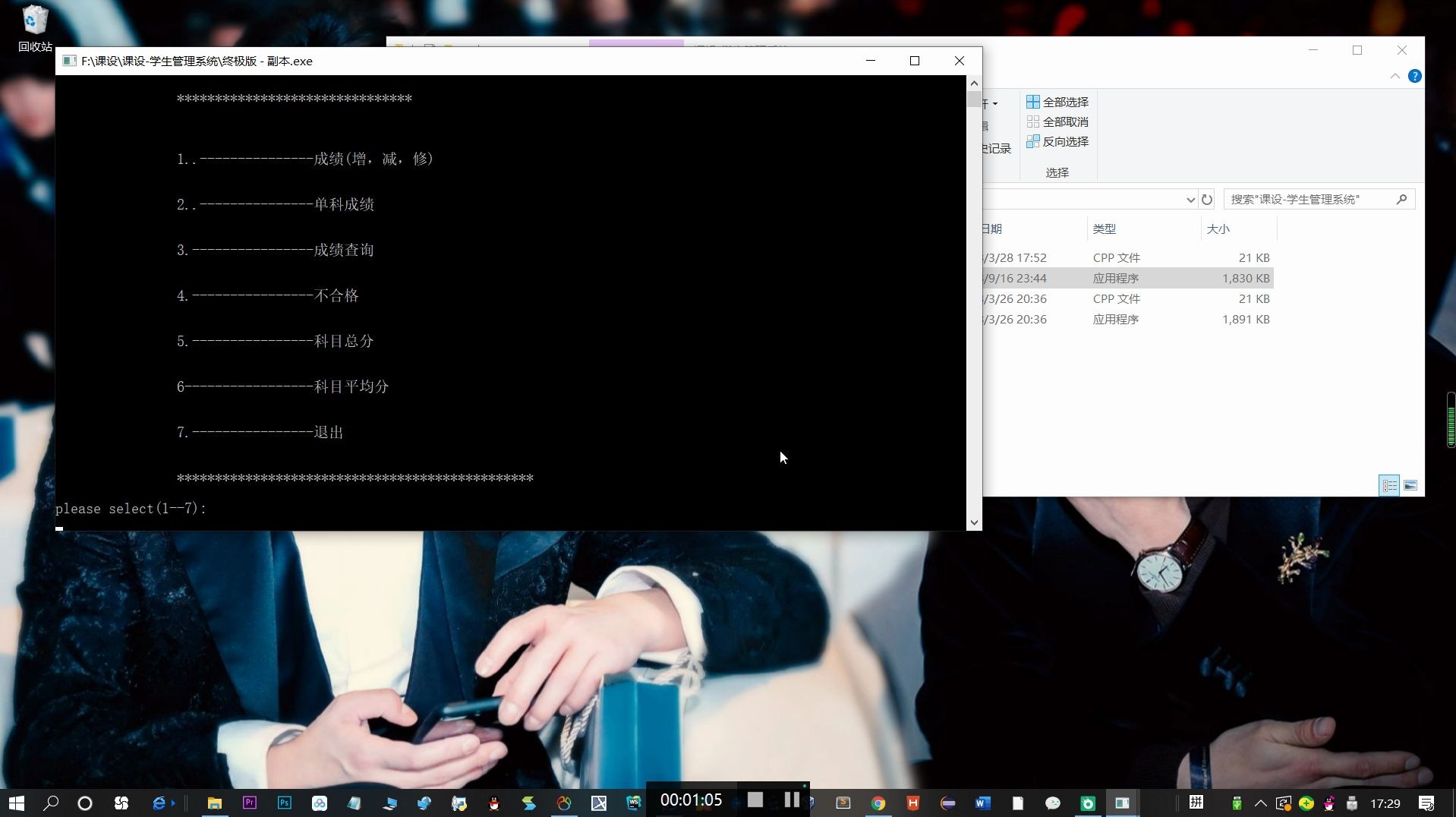Image resolution: width=1456 pixels, height=817 pixels.
Task: Focus the Explorer search box
Action: coord(1319,199)
